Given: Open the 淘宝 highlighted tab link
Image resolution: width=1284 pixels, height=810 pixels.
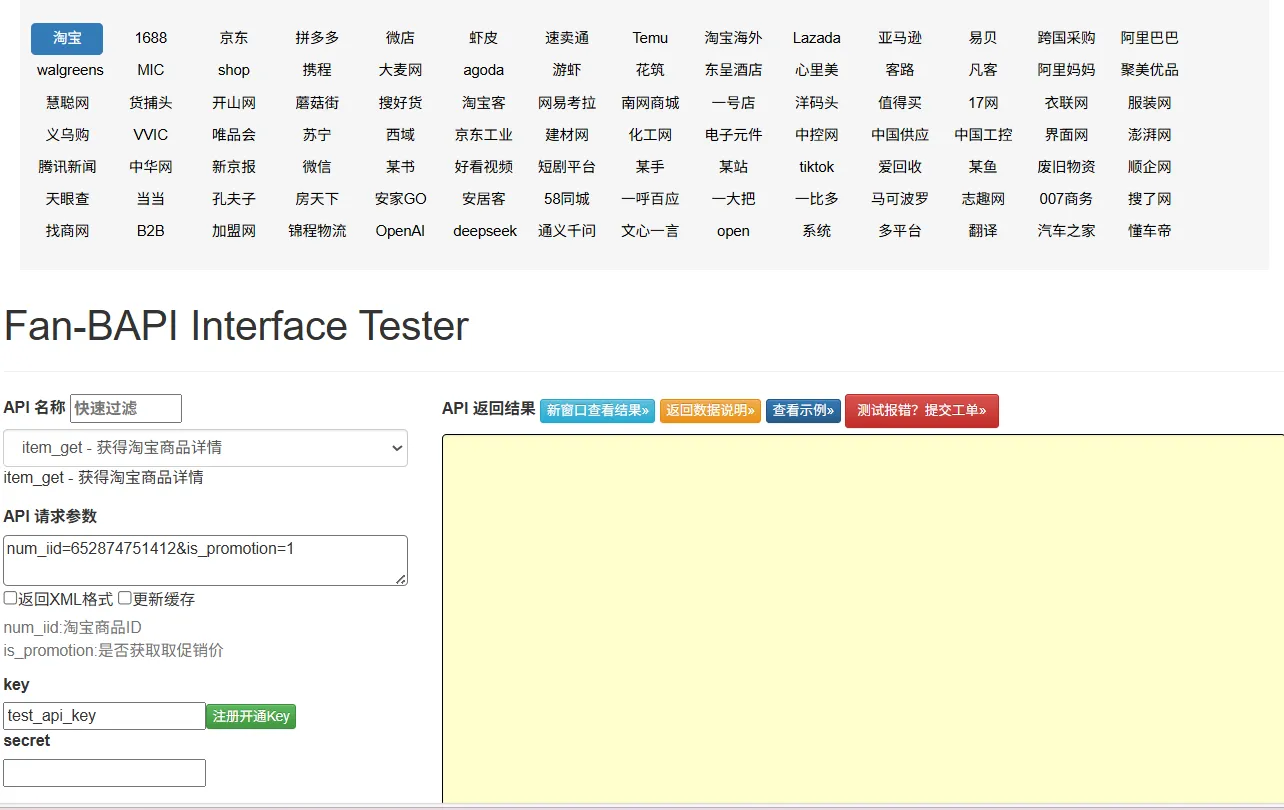Looking at the screenshot, I should coord(66,37).
